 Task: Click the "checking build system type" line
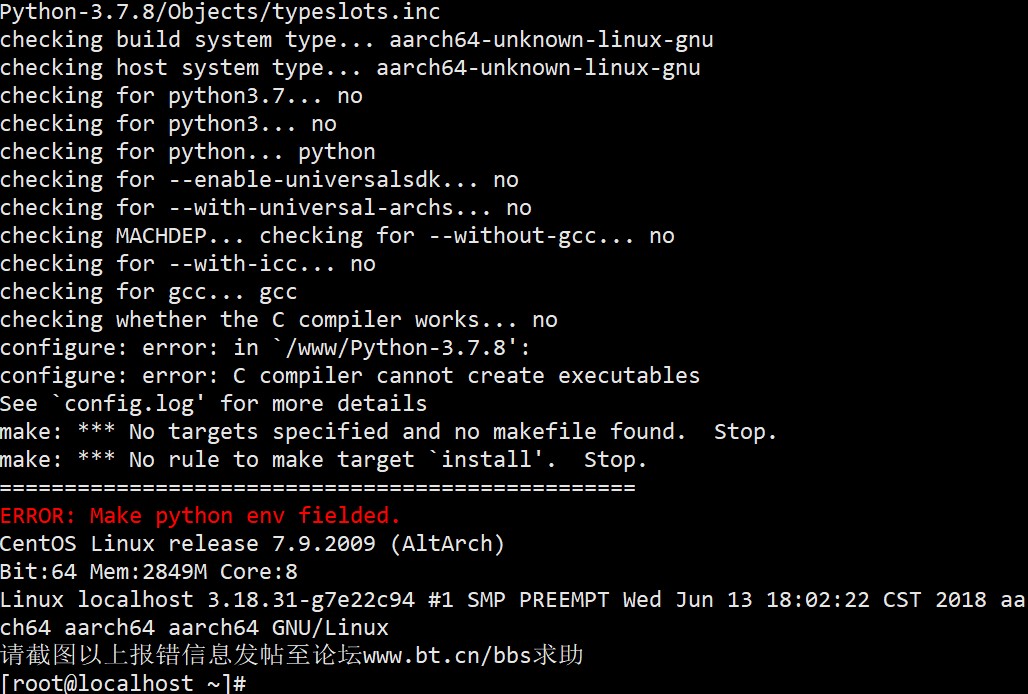[356, 40]
